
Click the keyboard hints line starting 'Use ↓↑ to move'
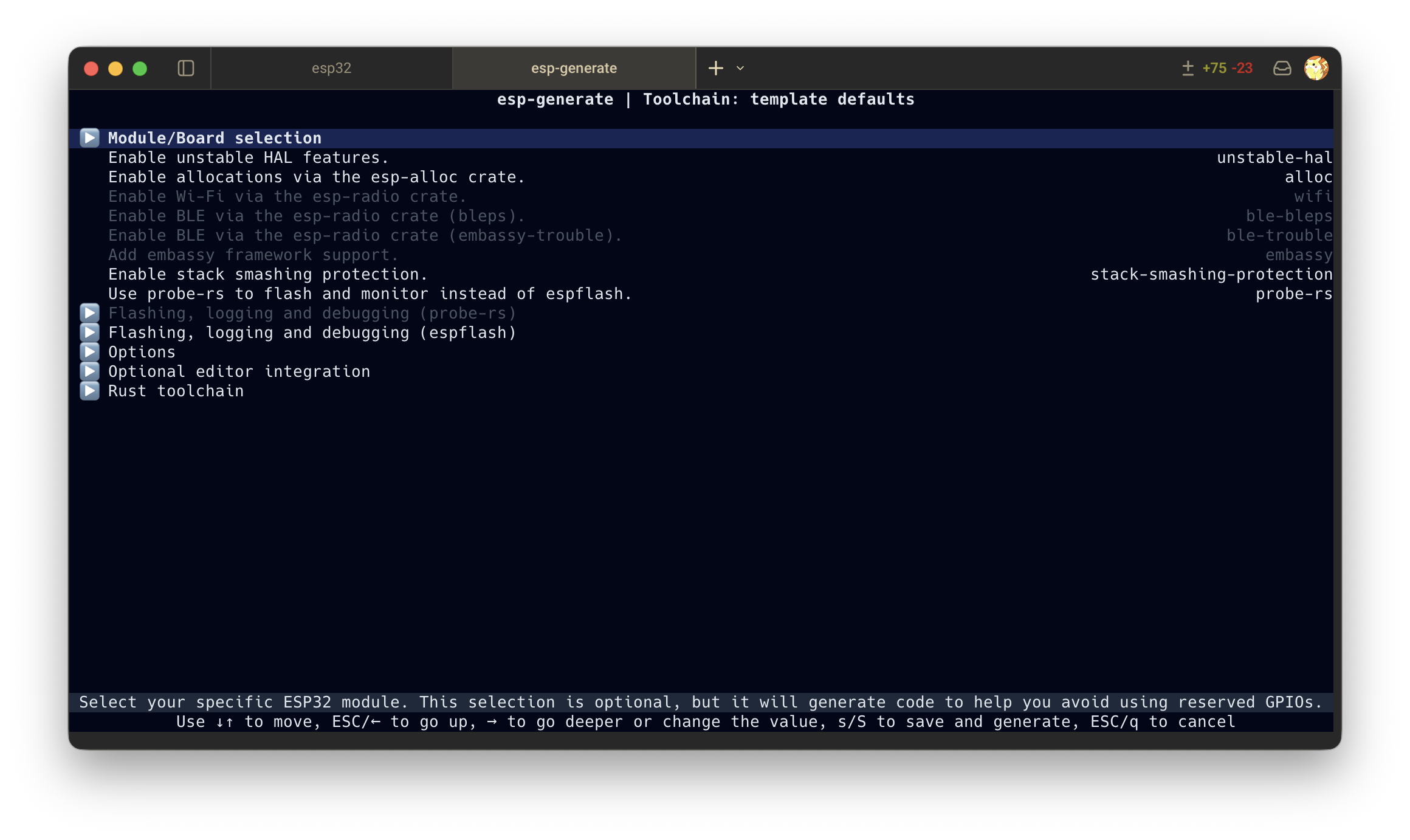pyautogui.click(x=706, y=721)
